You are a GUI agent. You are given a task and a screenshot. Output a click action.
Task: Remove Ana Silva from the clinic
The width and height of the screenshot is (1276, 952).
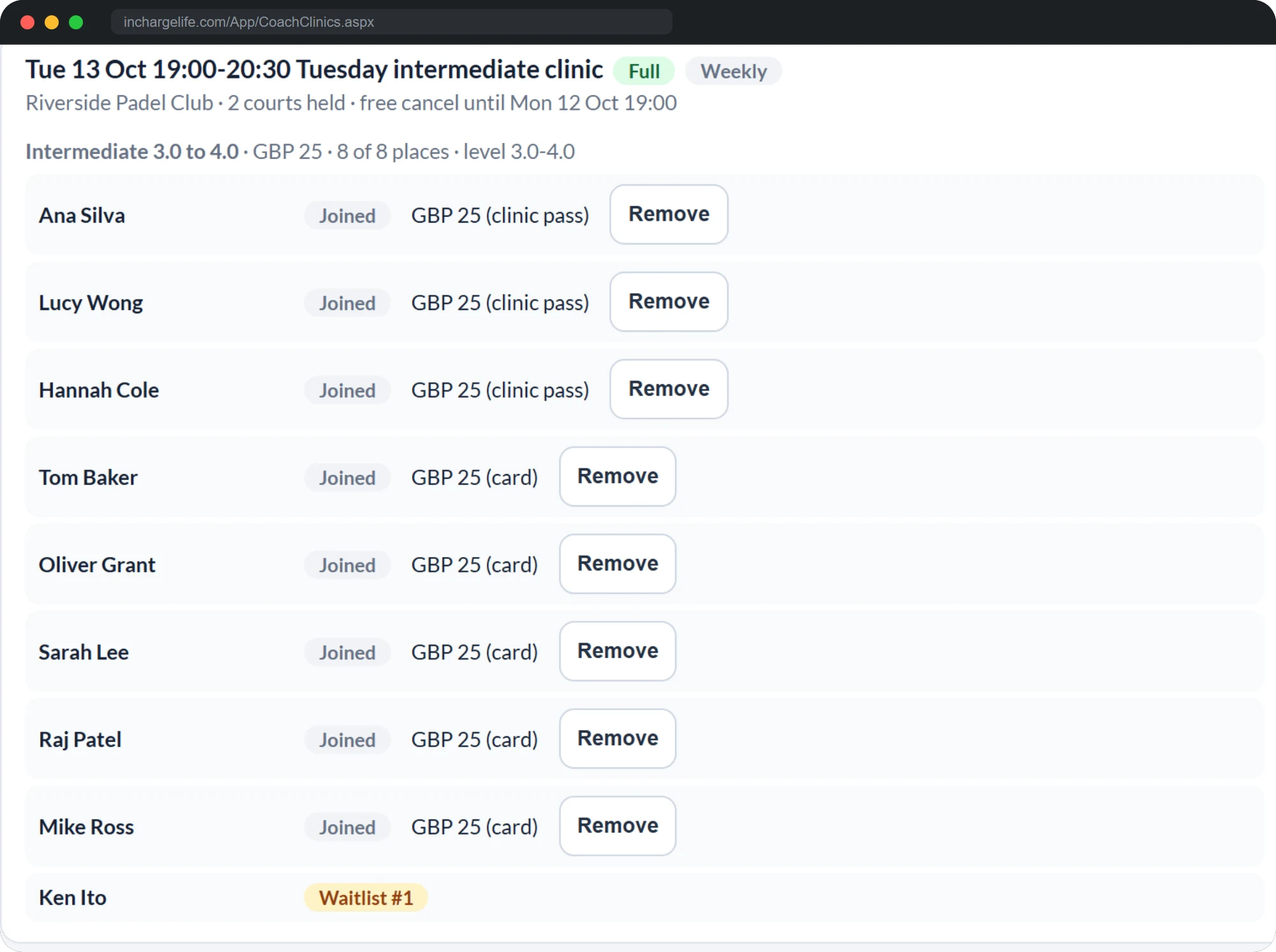(669, 214)
